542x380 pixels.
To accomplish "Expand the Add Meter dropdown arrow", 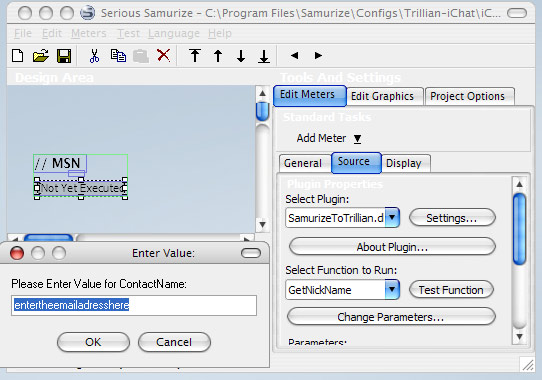I will click(x=357, y=139).
